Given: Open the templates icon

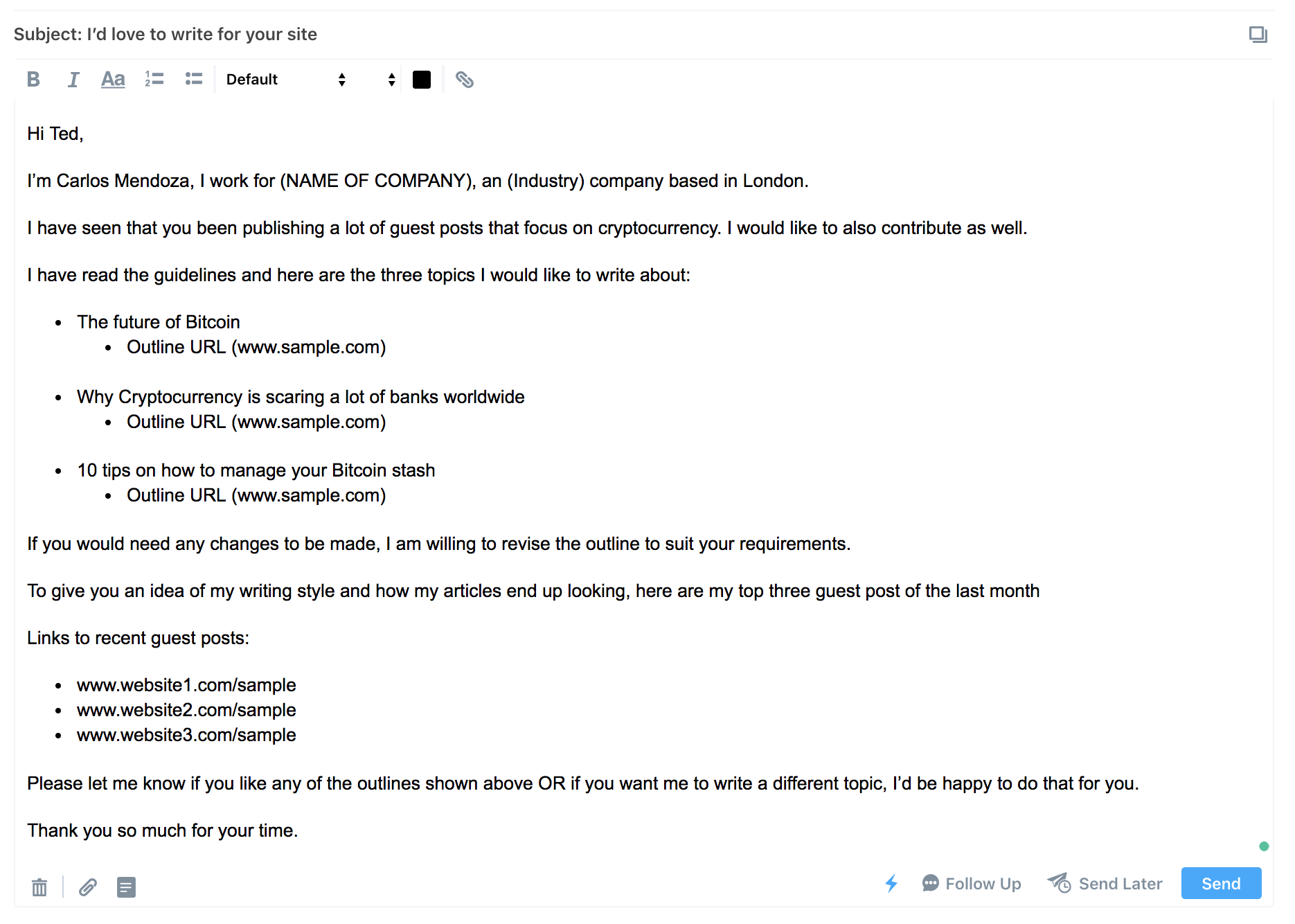Looking at the screenshot, I should 126,887.
